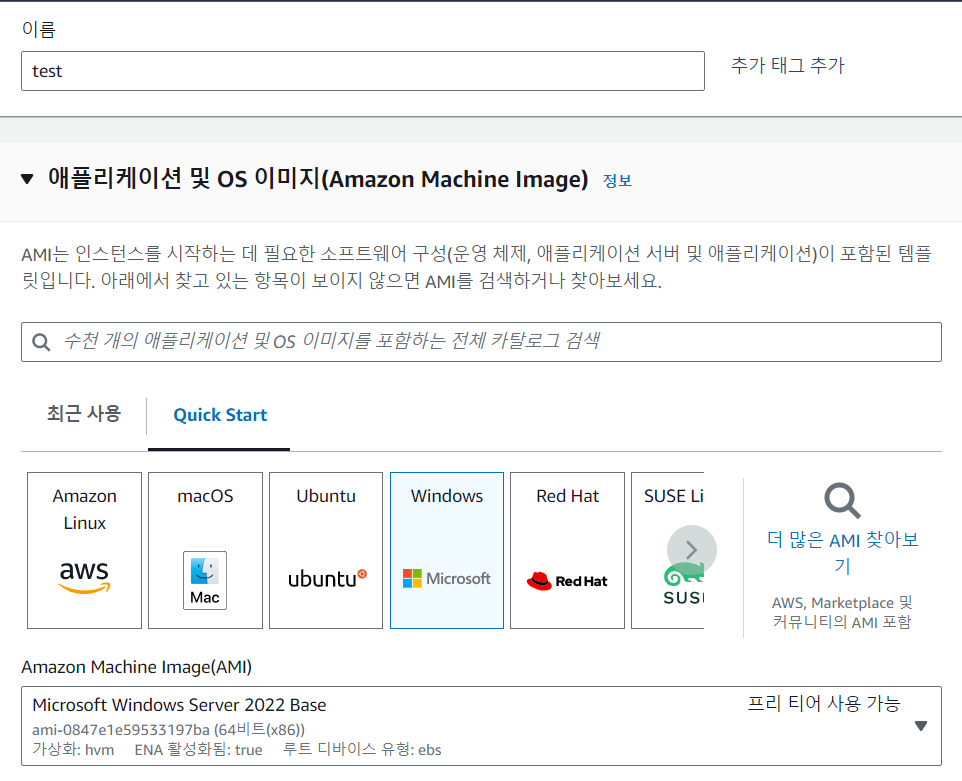Screen dimensions: 962x781
Task: Click the 프리 티어 사용 가능 label
Action: click(x=823, y=703)
